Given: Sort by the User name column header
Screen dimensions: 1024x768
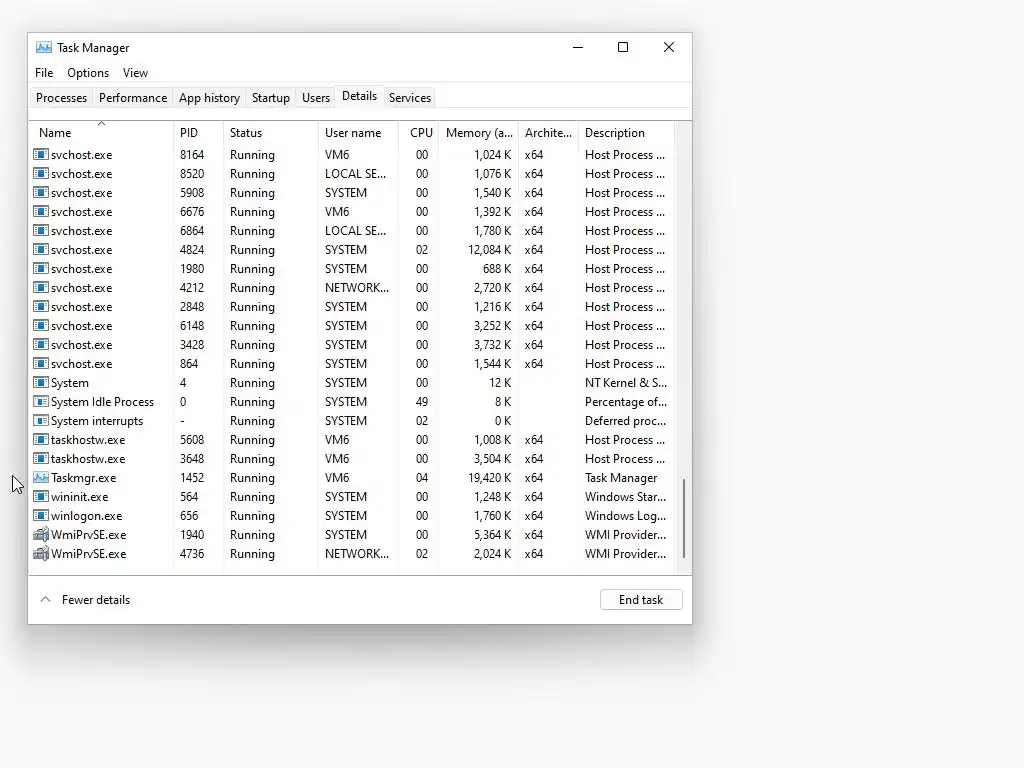Looking at the screenshot, I should point(358,133).
